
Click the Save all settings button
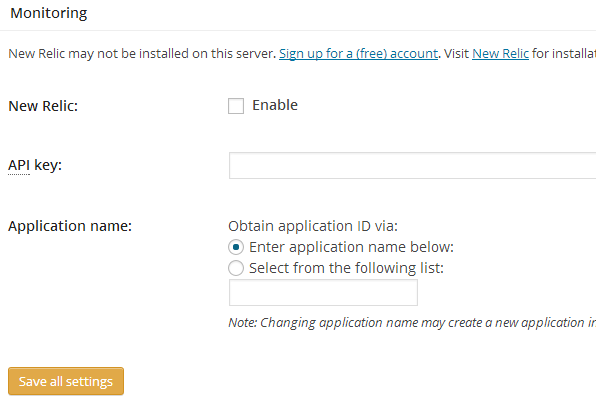click(66, 381)
